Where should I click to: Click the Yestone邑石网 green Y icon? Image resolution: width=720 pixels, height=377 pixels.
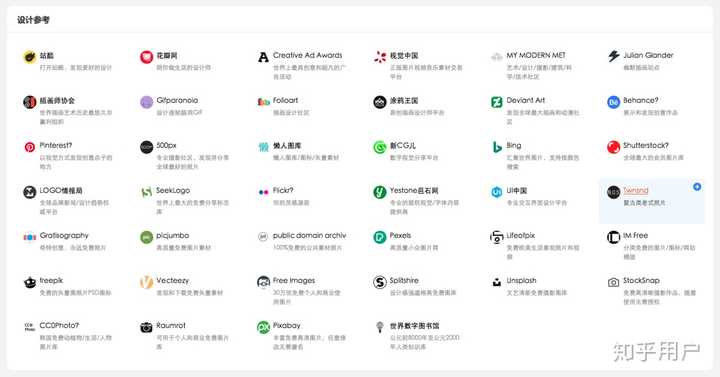coord(380,192)
